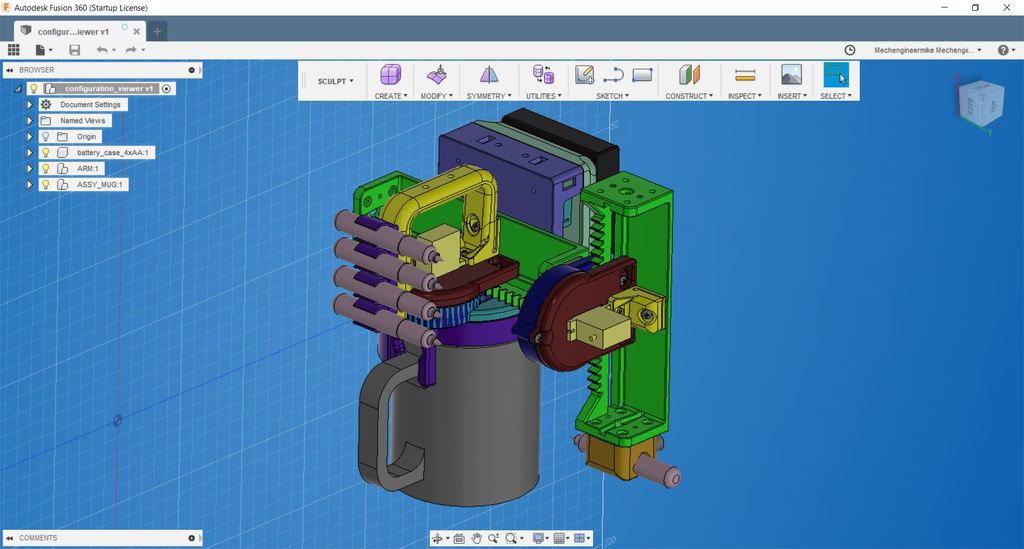This screenshot has height=549, width=1024.
Task: Click the ViewCube orientation cube
Action: click(981, 104)
